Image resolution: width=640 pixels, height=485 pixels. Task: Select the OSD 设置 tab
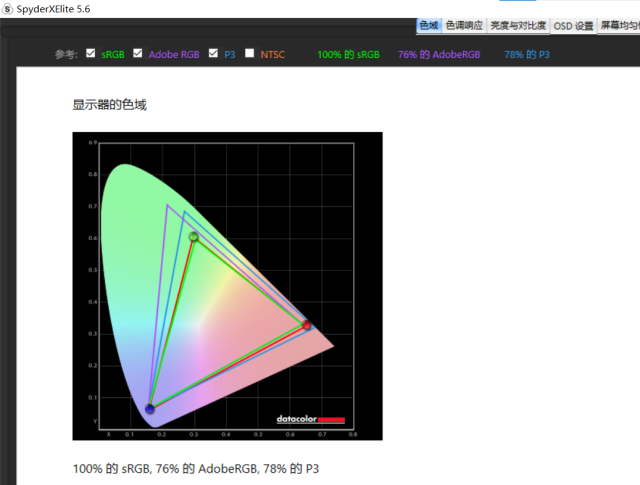(x=573, y=26)
